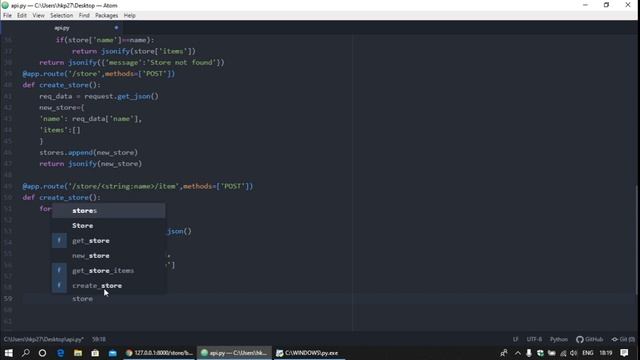Open File Explorer from taskbar

78,353
